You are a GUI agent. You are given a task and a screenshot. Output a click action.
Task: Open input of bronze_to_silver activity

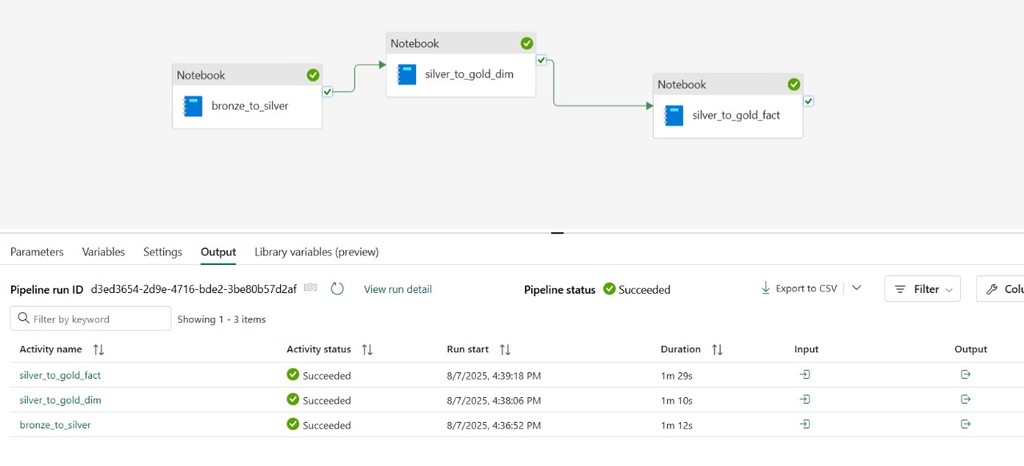(804, 424)
